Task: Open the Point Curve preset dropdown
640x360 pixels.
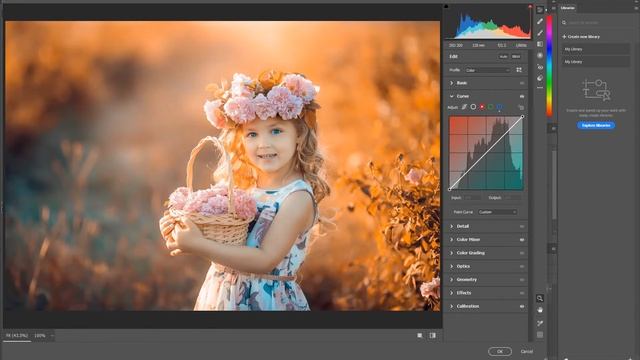Action: coord(497,212)
